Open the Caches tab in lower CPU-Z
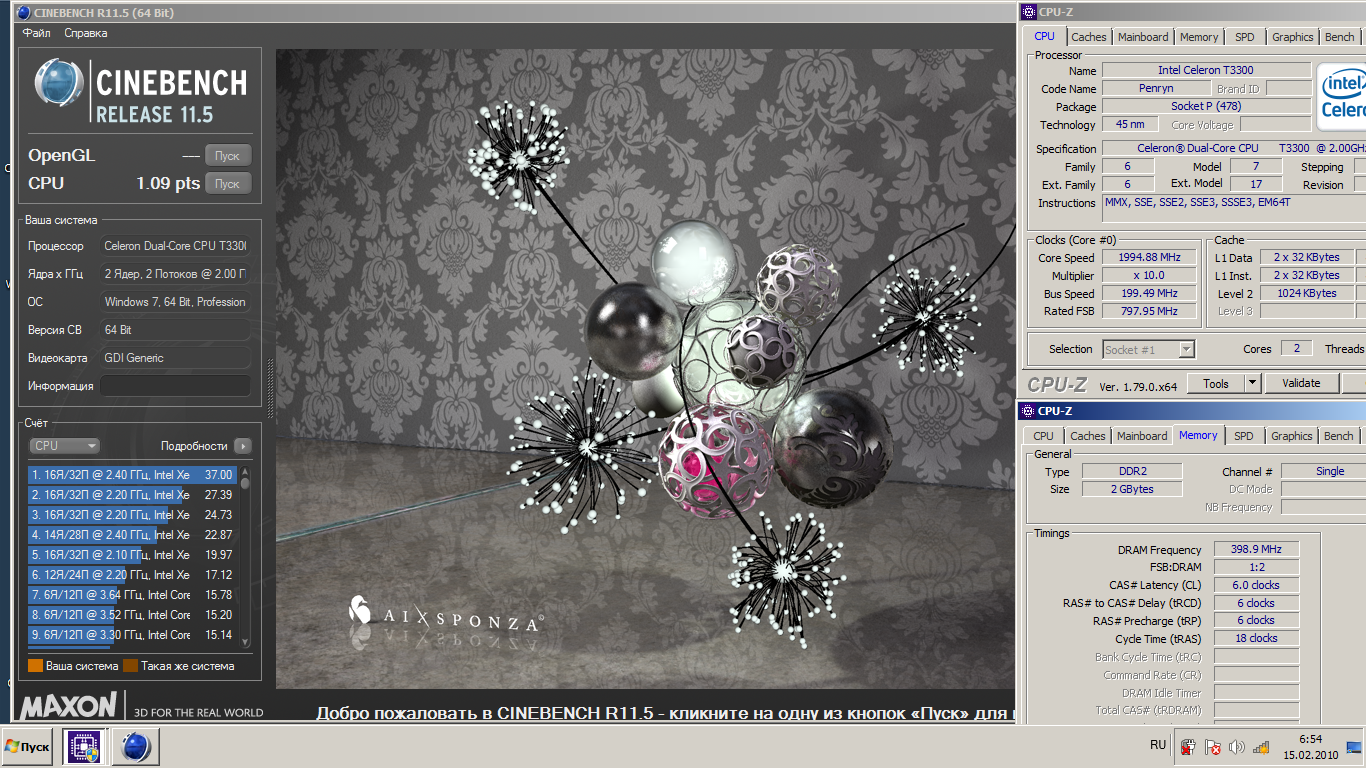Viewport: 1366px width, 768px height. [x=1088, y=436]
